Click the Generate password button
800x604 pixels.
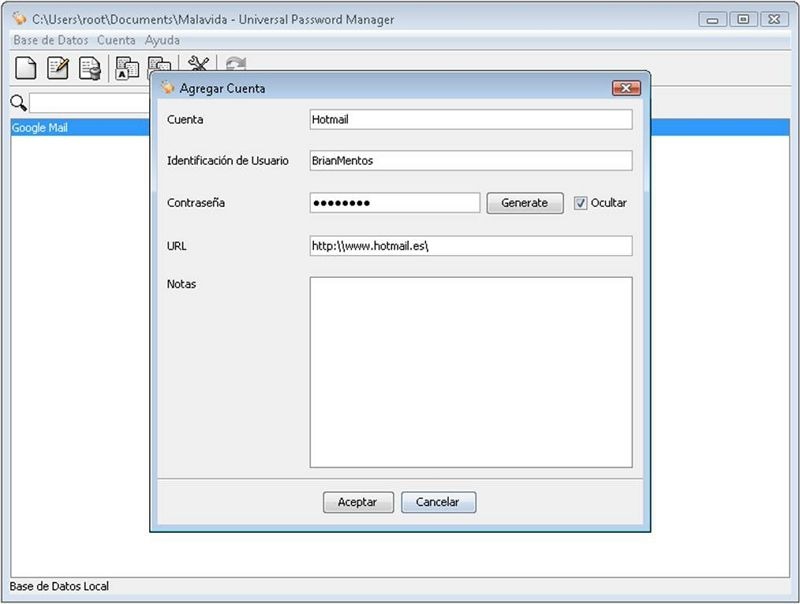click(x=524, y=203)
